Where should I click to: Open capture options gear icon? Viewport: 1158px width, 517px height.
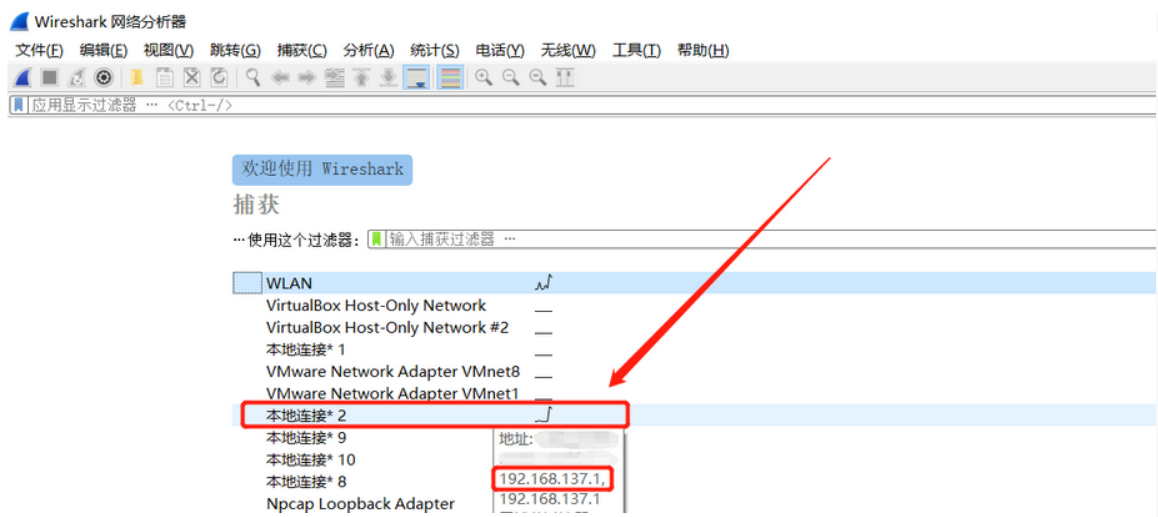point(104,77)
